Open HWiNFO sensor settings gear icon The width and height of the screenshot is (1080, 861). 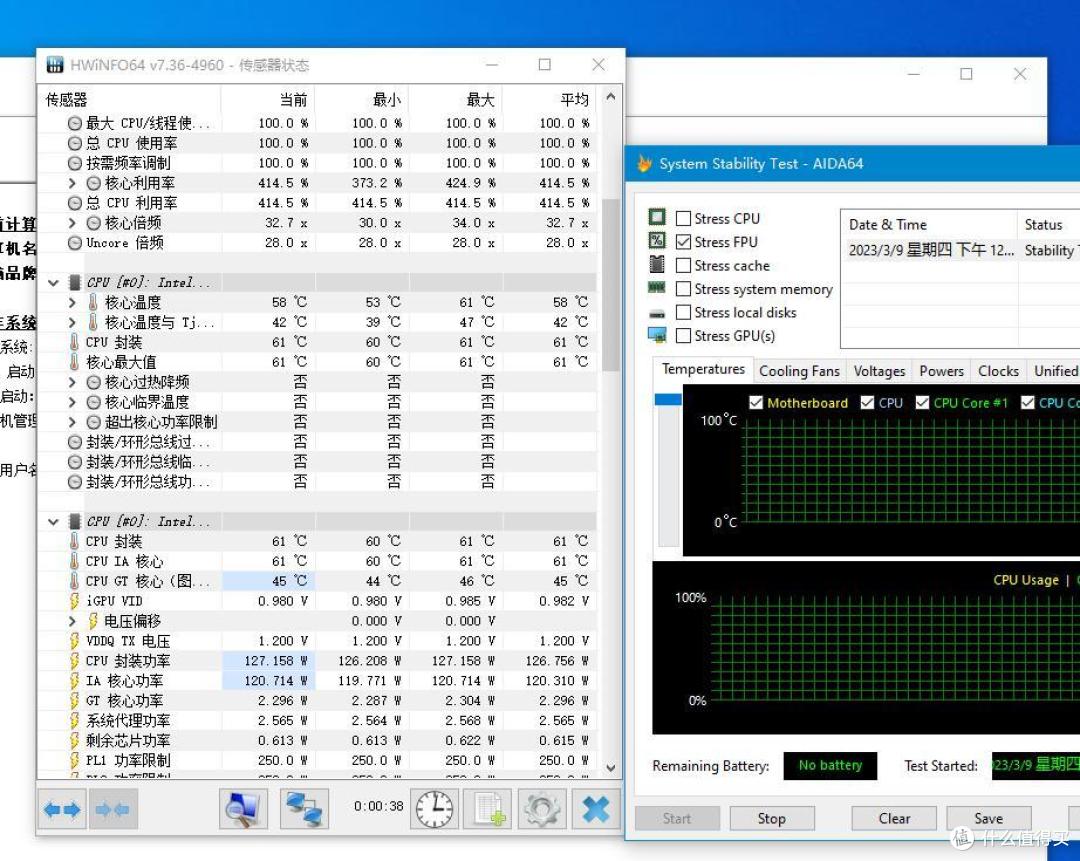tap(541, 809)
